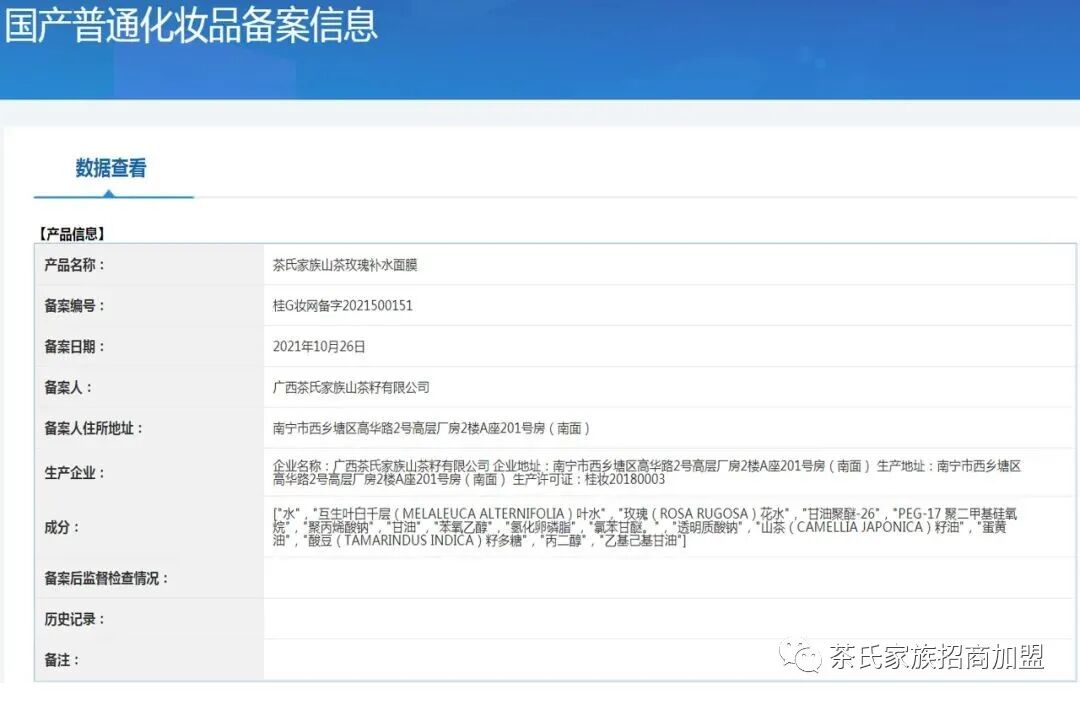Select product name 茶氏家族山茶玫瑰补水面膜

pos(345,265)
